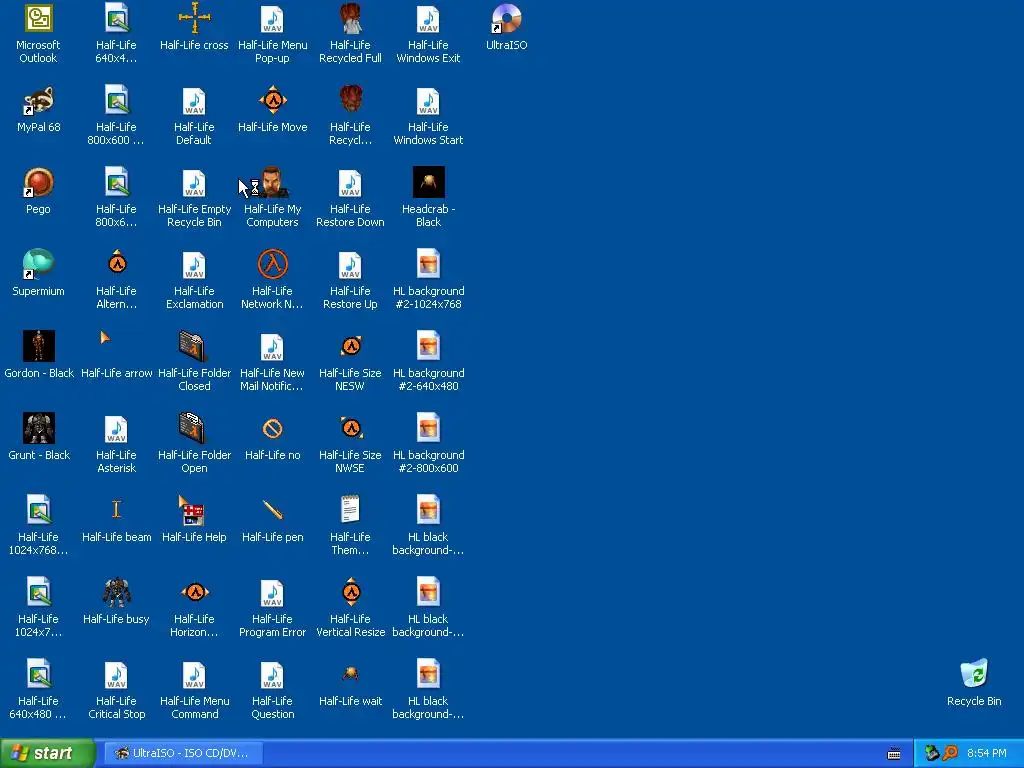
Task: Select Half-Life Windows Start sound file
Action: coord(428,116)
